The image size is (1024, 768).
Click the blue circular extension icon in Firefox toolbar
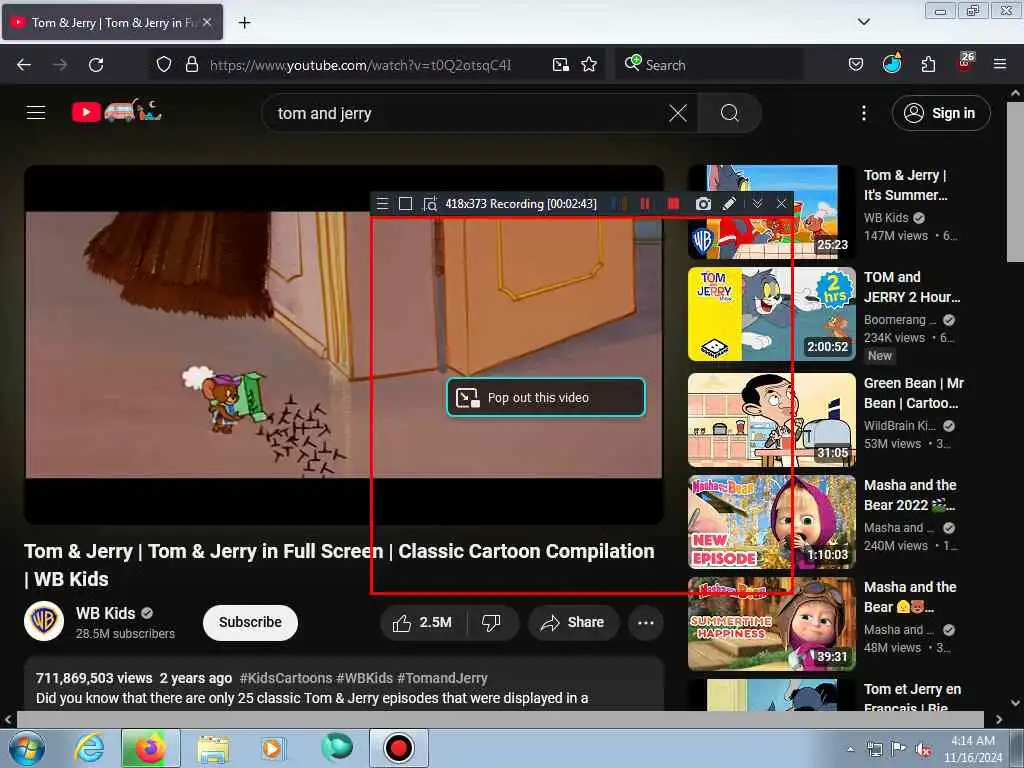point(892,63)
